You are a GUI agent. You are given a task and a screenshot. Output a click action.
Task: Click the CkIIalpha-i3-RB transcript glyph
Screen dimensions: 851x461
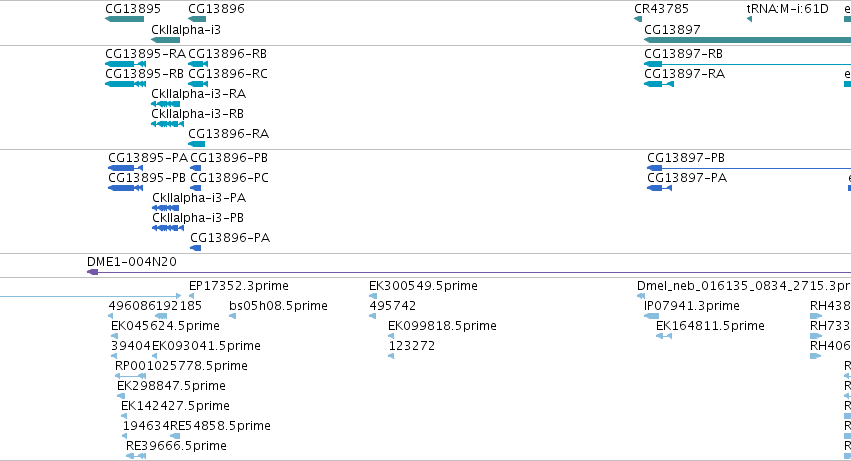167,124
